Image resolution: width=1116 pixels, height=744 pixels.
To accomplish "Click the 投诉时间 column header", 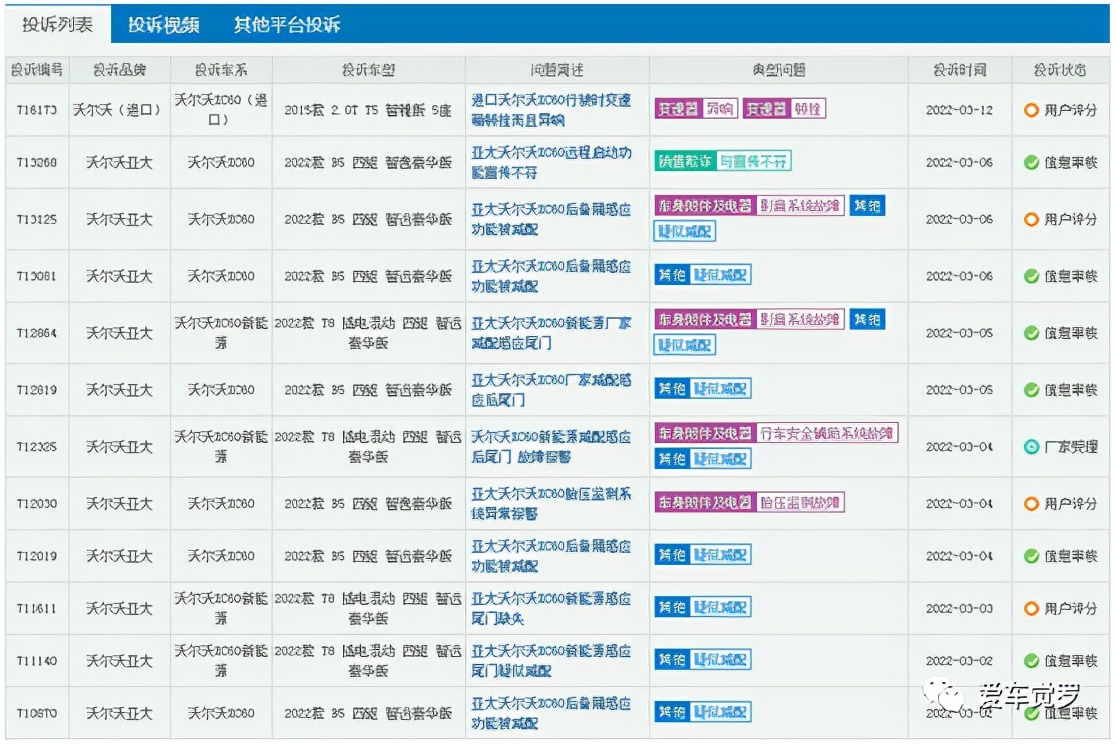I will coord(959,70).
